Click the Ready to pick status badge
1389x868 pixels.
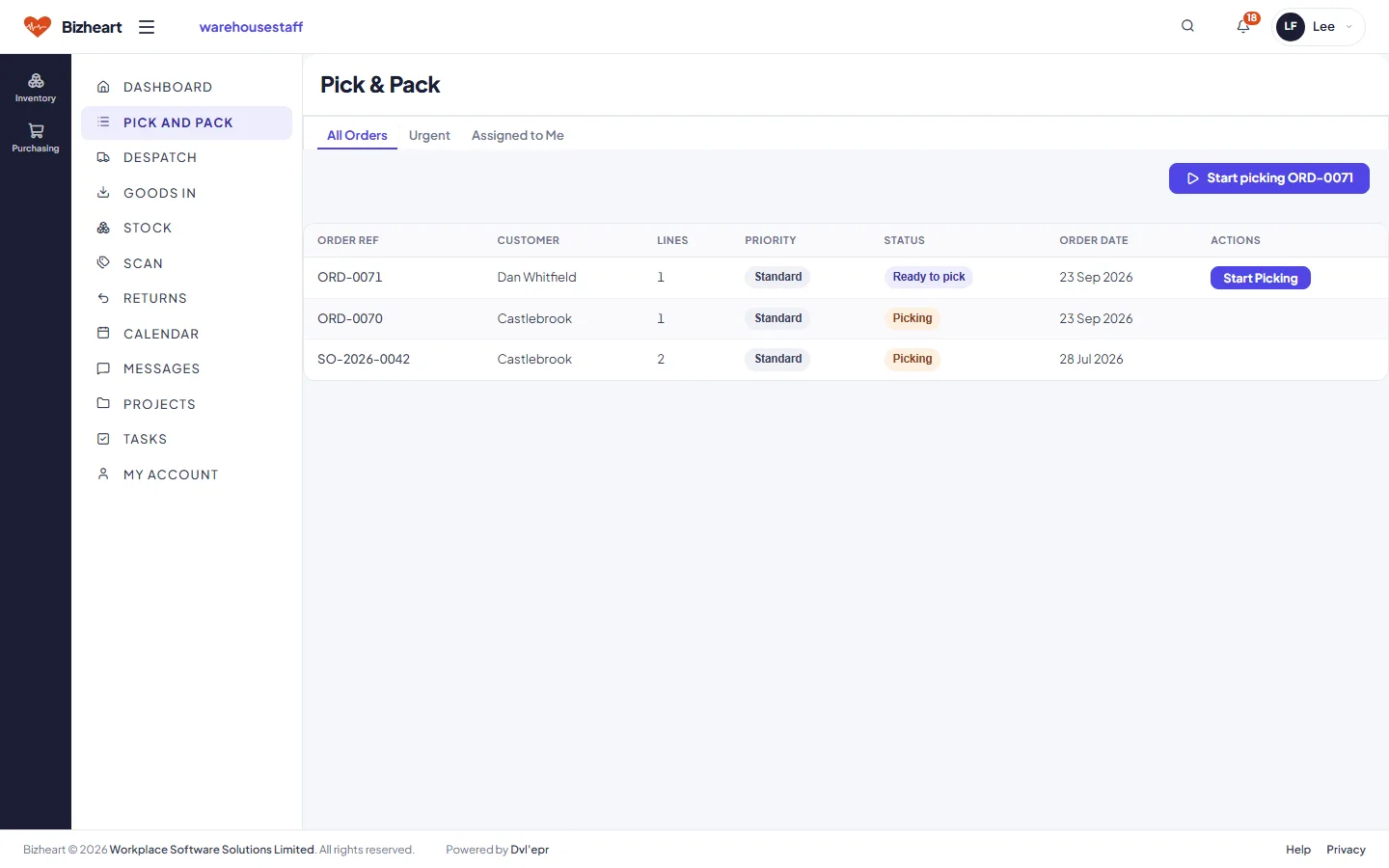pyautogui.click(x=929, y=278)
